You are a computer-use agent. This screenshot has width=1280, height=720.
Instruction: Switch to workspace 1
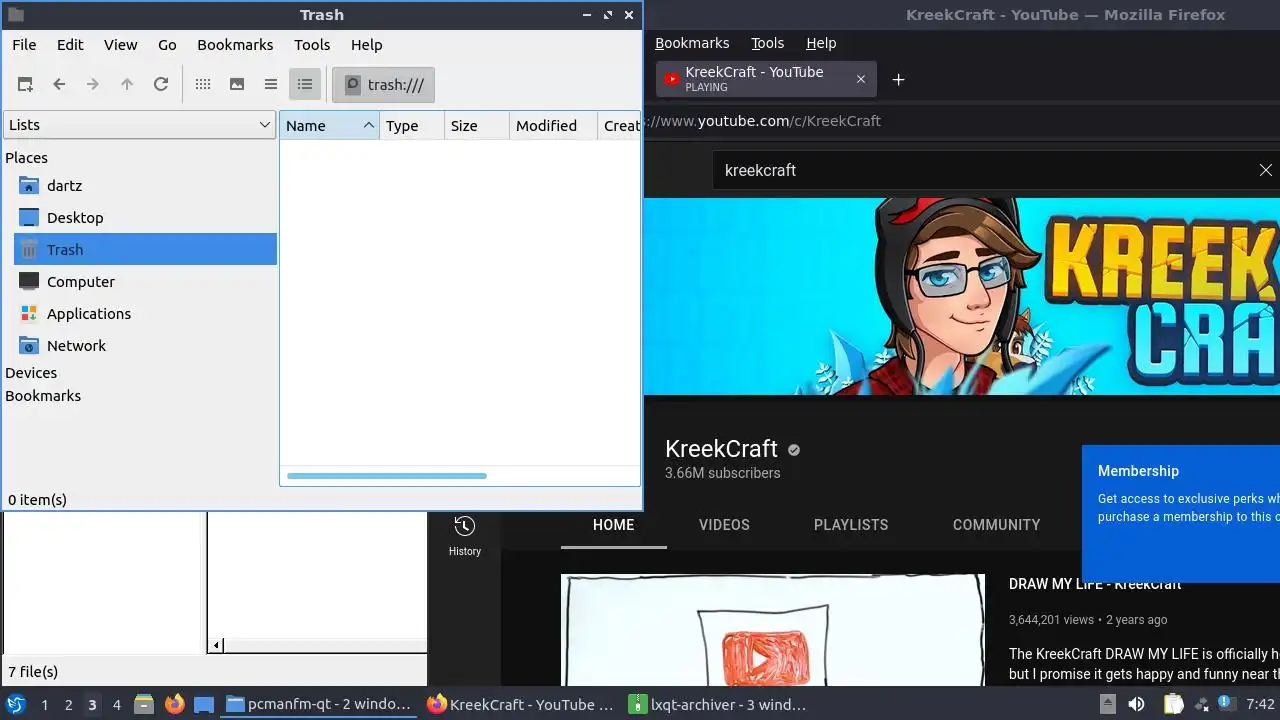tap(44, 705)
